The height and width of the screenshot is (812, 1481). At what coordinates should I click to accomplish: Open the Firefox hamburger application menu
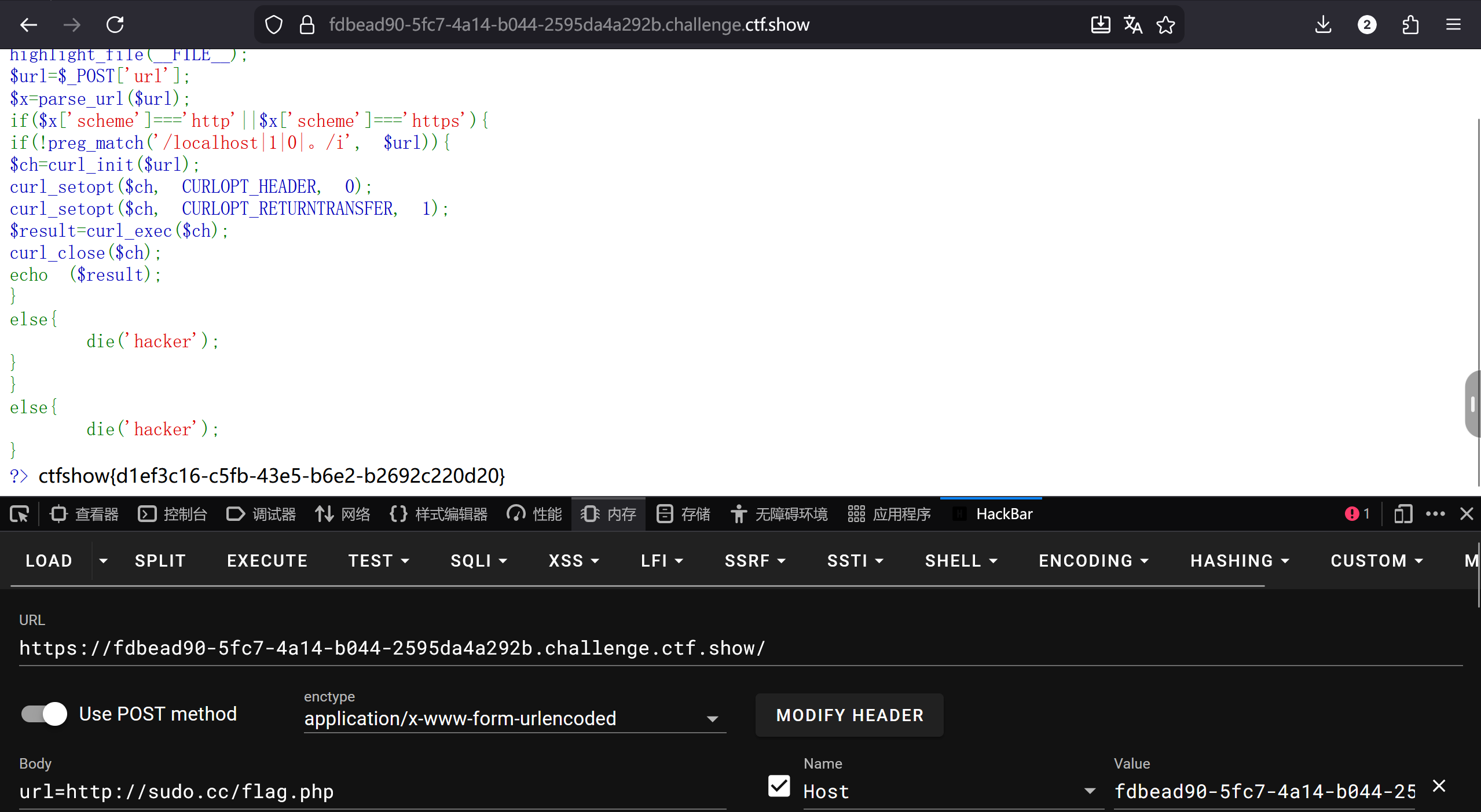tap(1453, 25)
